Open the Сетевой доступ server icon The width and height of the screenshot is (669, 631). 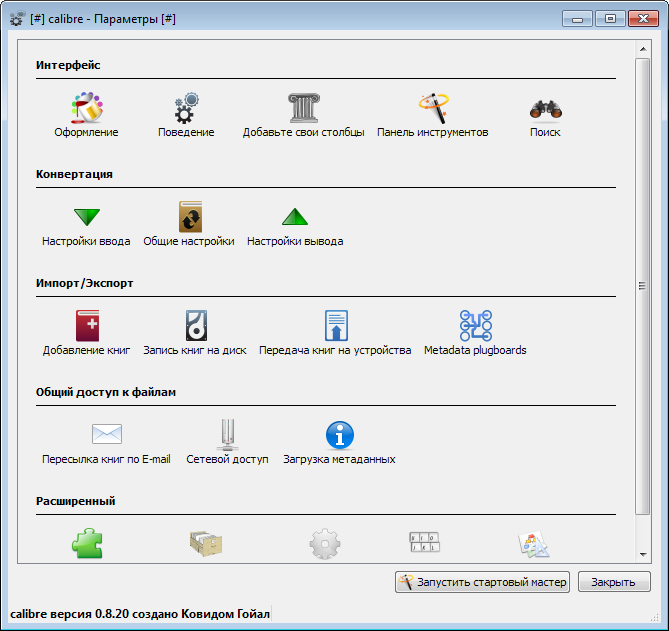click(x=228, y=435)
